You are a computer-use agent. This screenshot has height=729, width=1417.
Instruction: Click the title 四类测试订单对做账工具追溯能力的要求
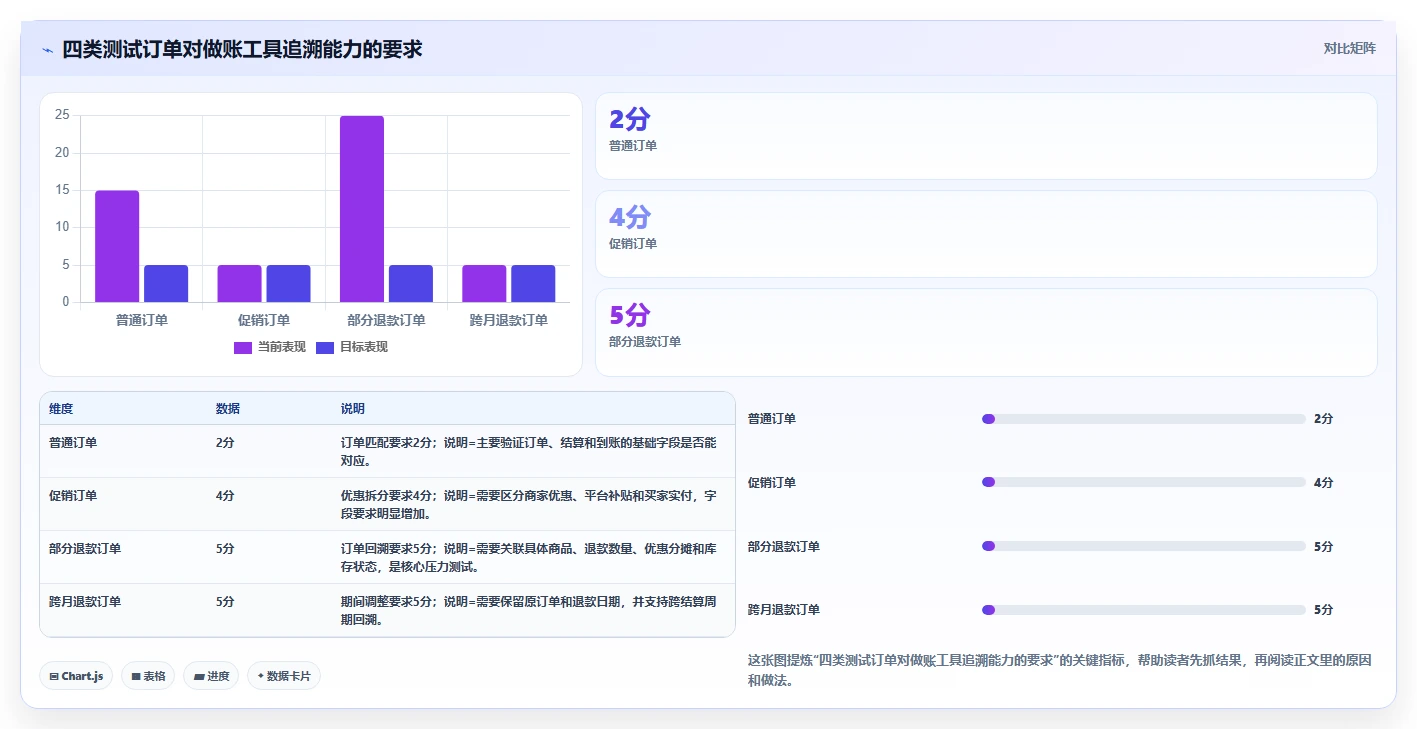tap(242, 49)
